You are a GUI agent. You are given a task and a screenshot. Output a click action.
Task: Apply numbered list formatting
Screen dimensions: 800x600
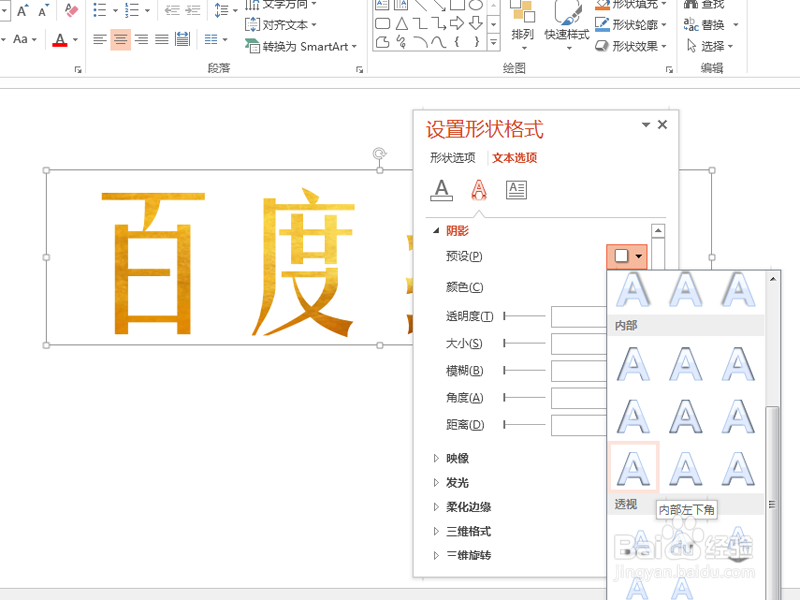tap(132, 10)
